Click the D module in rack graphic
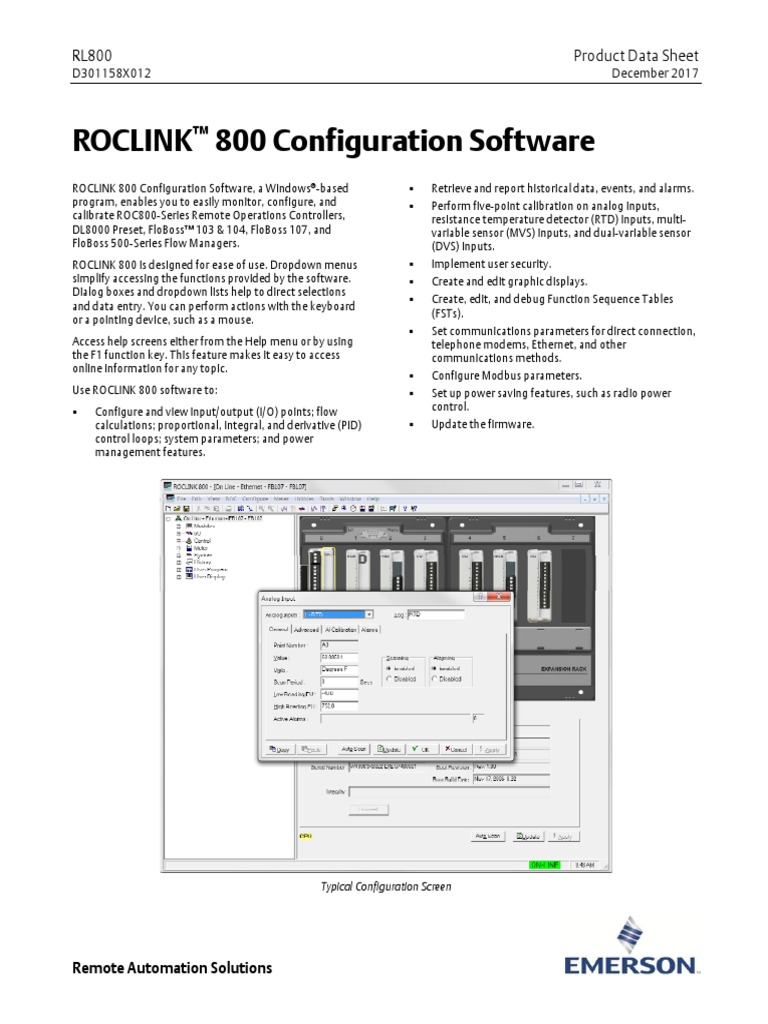 coord(357,571)
